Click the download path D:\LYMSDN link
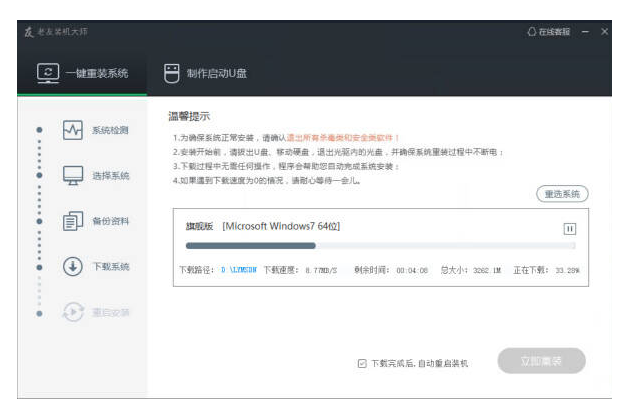 point(239,270)
